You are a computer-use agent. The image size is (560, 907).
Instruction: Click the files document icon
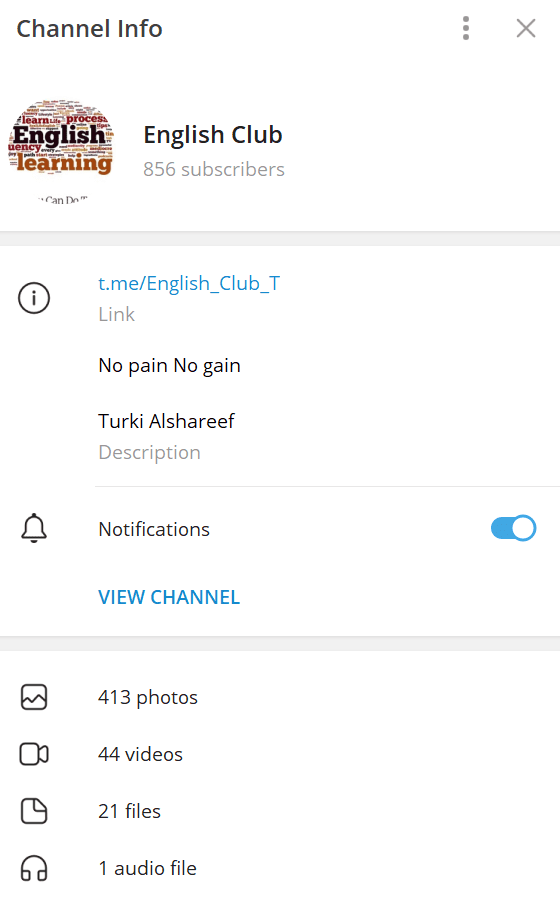[34, 811]
